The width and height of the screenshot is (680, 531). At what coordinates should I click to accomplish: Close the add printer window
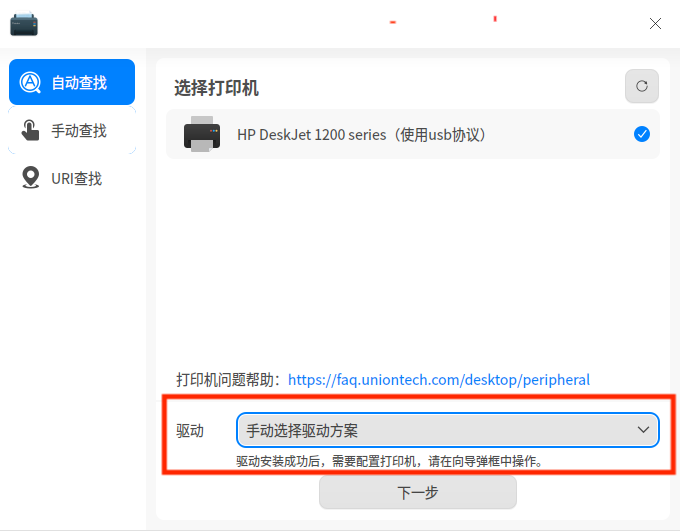pyautogui.click(x=655, y=23)
